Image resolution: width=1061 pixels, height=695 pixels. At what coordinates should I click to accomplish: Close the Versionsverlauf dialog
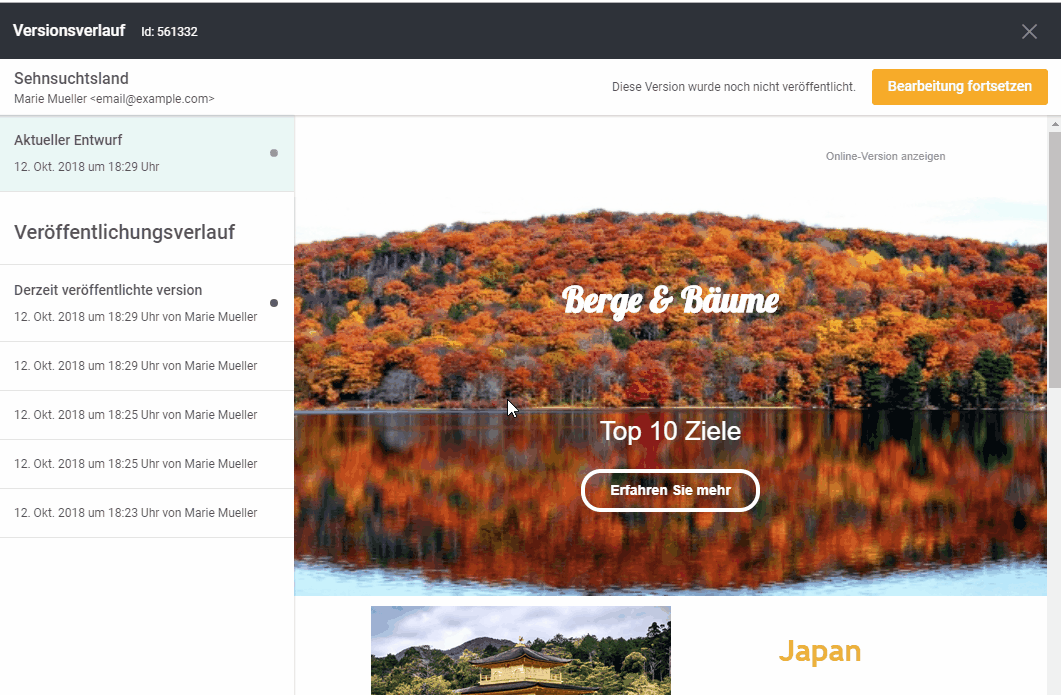tap(1029, 31)
